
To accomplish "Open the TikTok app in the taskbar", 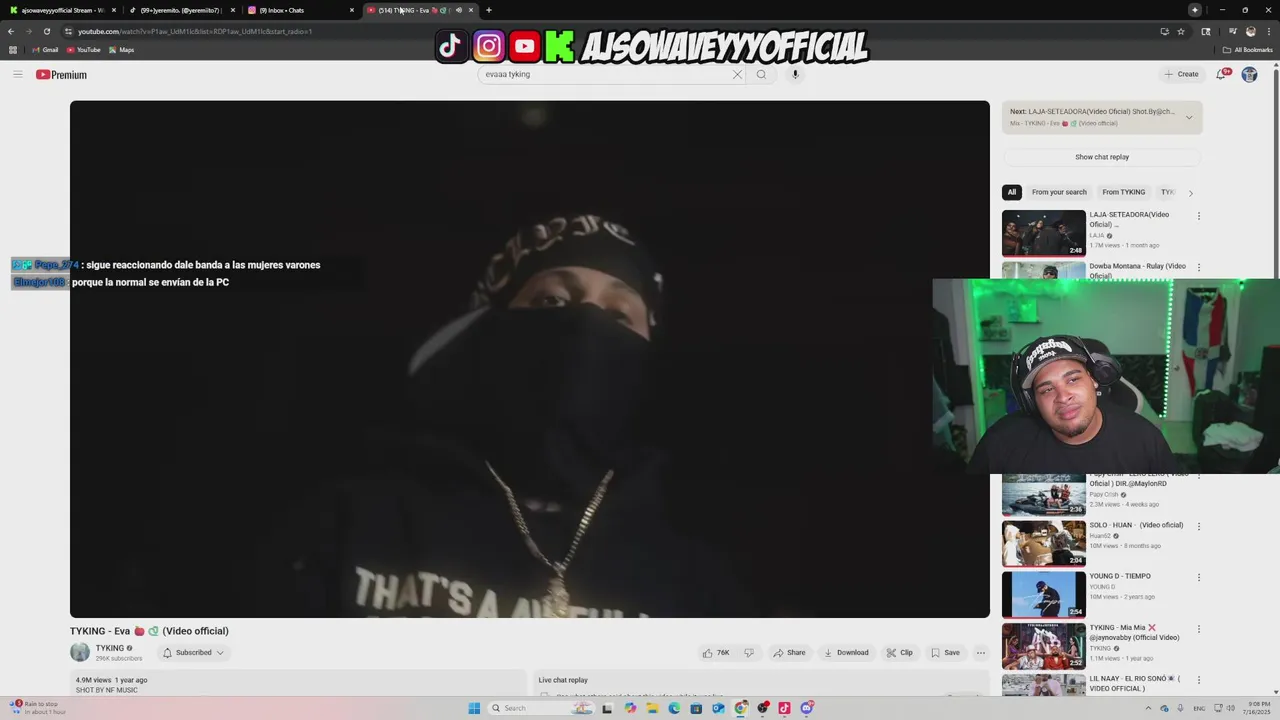I will 784,708.
